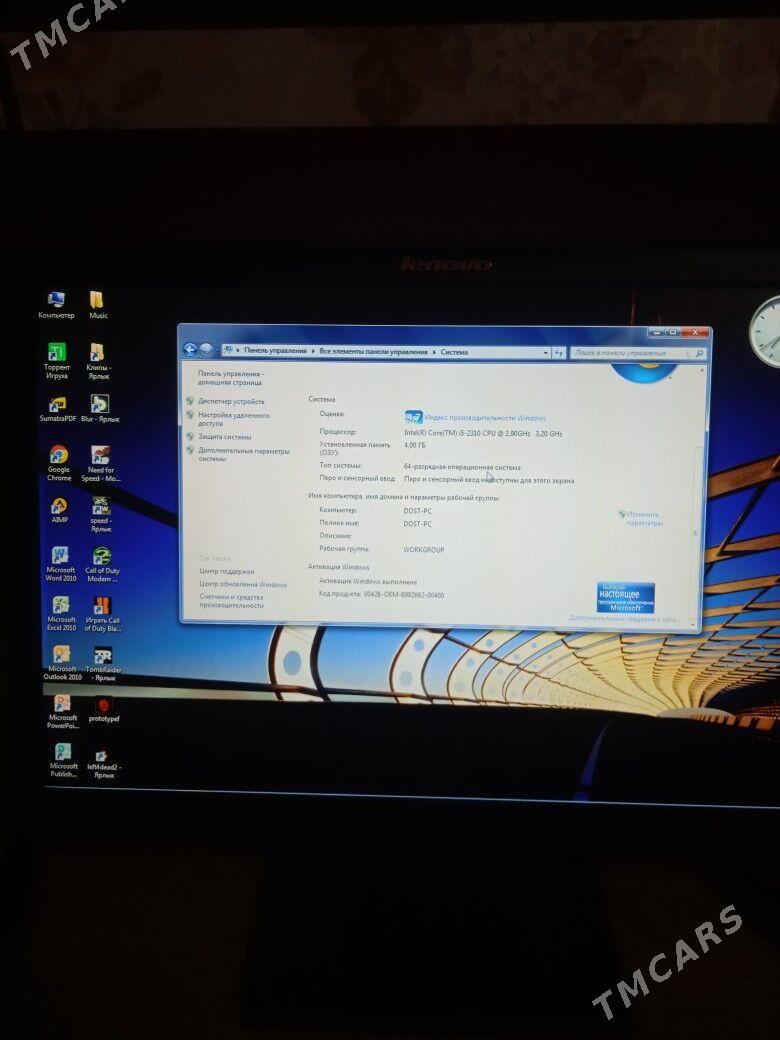Expand arrow after Все элементы панели управления
This screenshot has width=780, height=1040.
(434, 352)
